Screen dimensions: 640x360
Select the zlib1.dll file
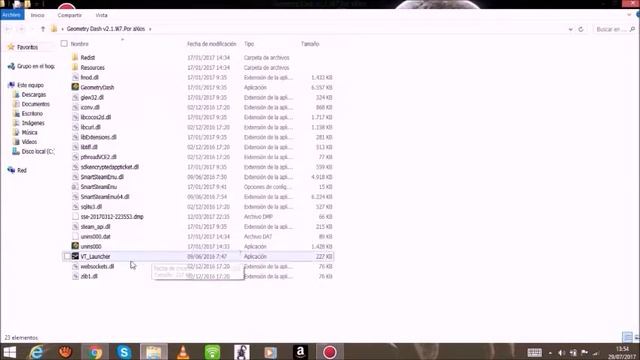(x=89, y=276)
